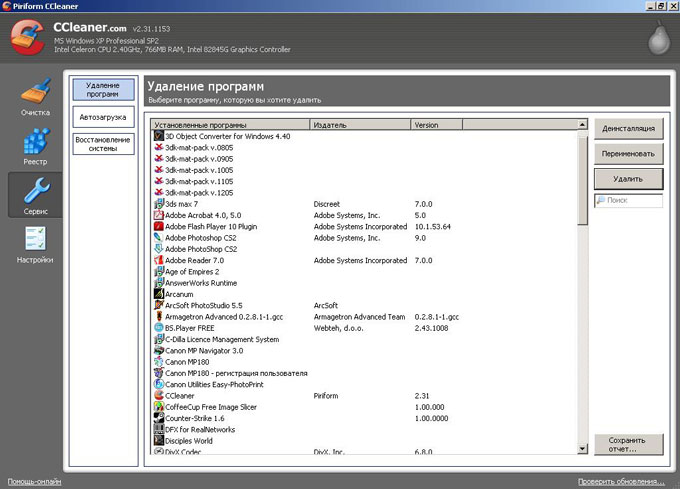This screenshot has width=680, height=489.
Task: Click the Adobe Acrobat 4.0, 5.0 icon
Action: tap(159, 215)
